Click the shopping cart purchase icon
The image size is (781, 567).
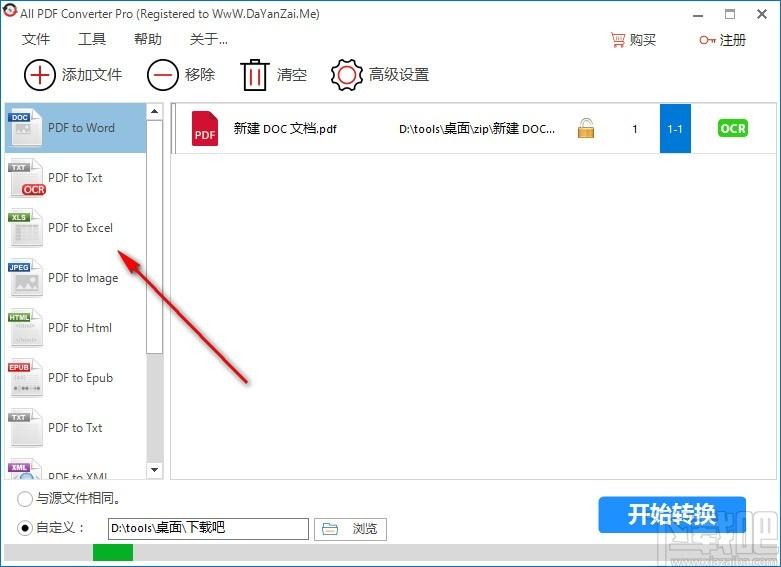618,40
